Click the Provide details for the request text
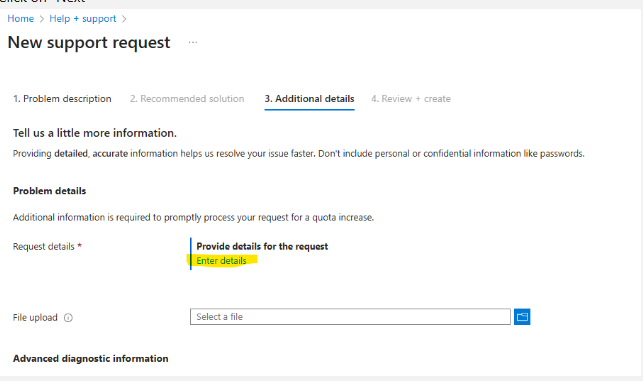Screen dimensions: 643x381 [x=262, y=246]
